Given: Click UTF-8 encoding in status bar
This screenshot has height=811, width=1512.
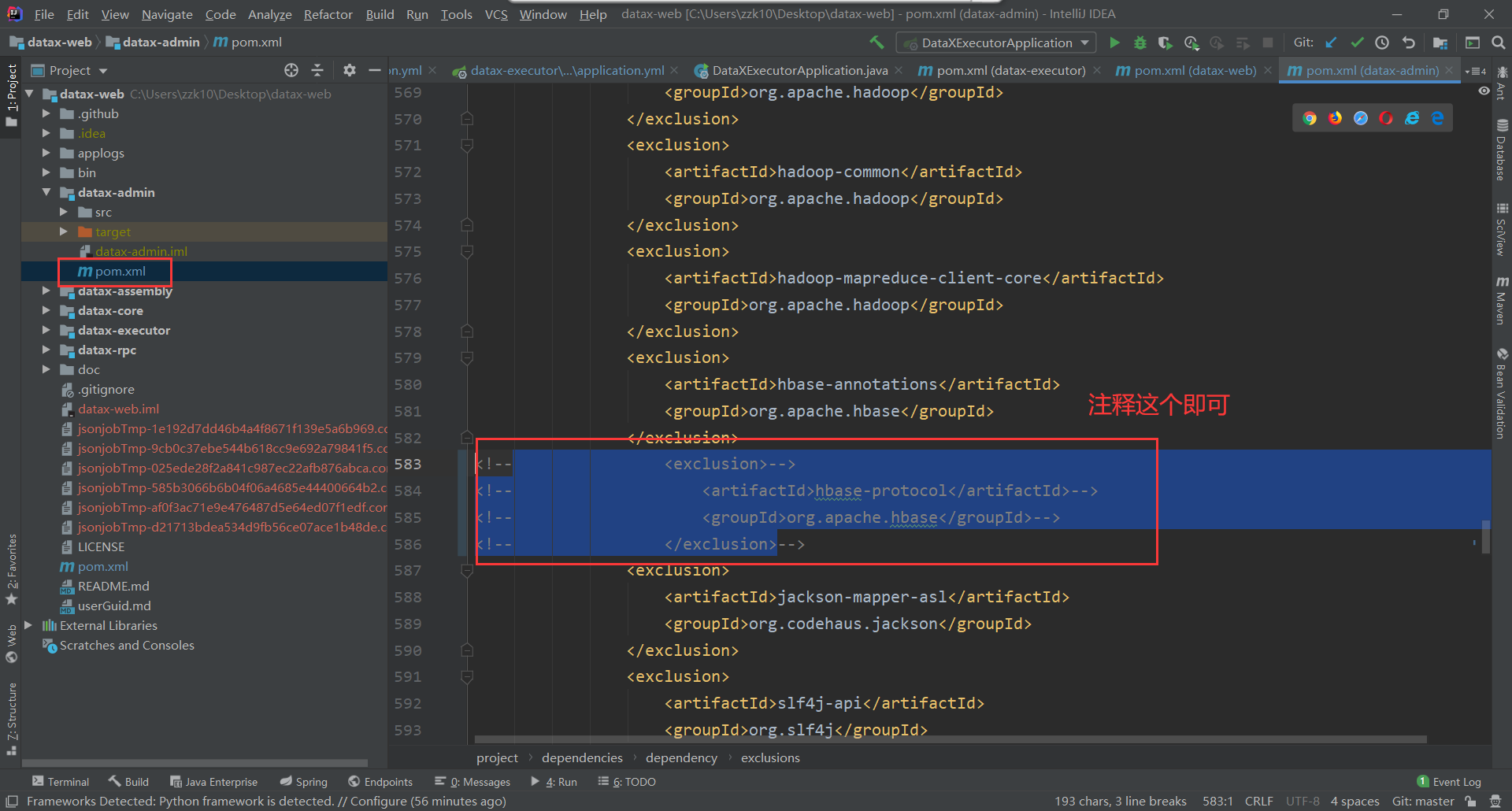Looking at the screenshot, I should point(1303,801).
